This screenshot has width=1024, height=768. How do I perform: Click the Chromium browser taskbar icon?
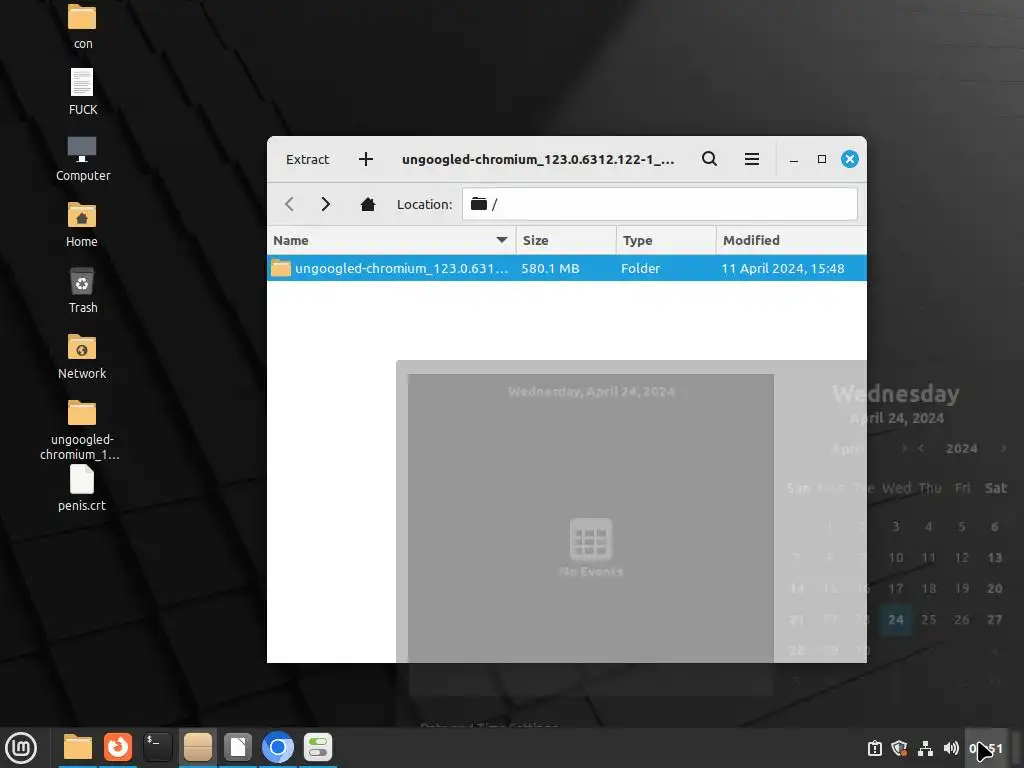coord(278,747)
